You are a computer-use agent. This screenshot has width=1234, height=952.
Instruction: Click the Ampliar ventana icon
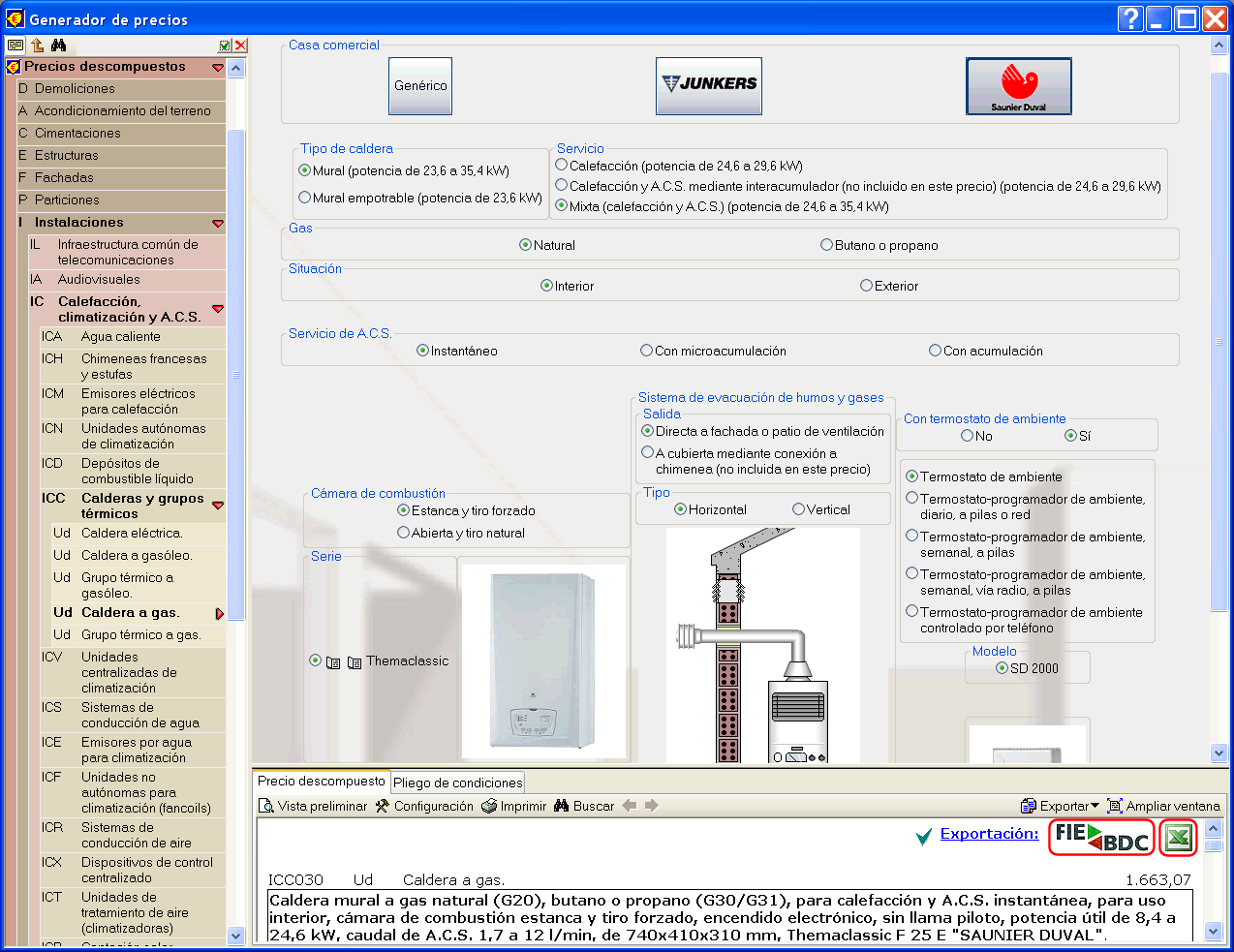click(x=1114, y=806)
